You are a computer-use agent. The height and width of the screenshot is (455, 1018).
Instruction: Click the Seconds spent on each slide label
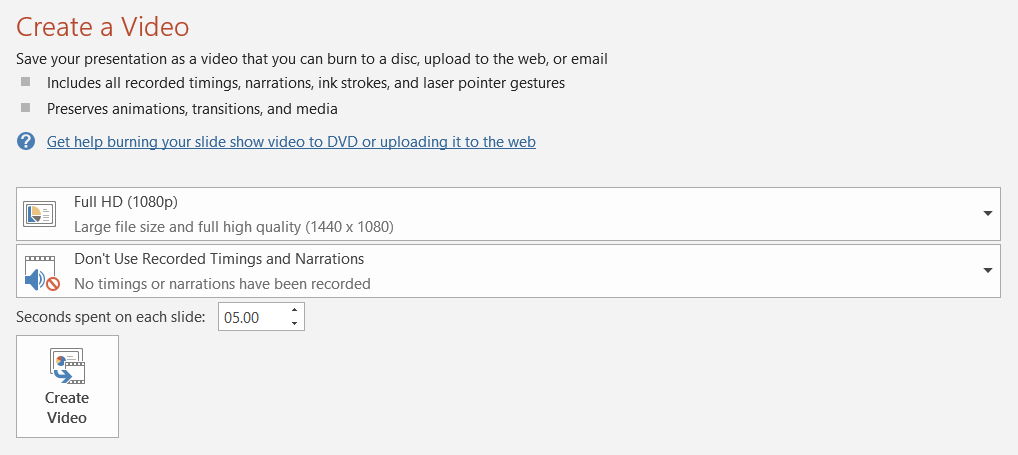coord(110,317)
